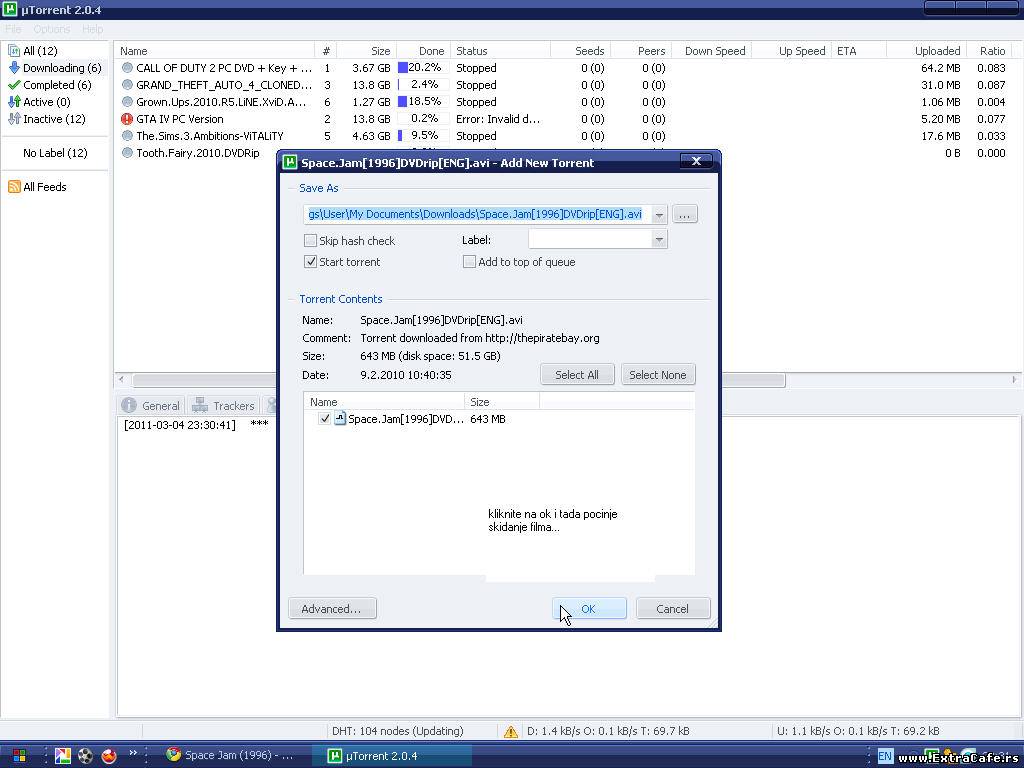Image resolution: width=1024 pixels, height=768 pixels.
Task: Switch to the Trackers tab
Action: (x=223, y=406)
